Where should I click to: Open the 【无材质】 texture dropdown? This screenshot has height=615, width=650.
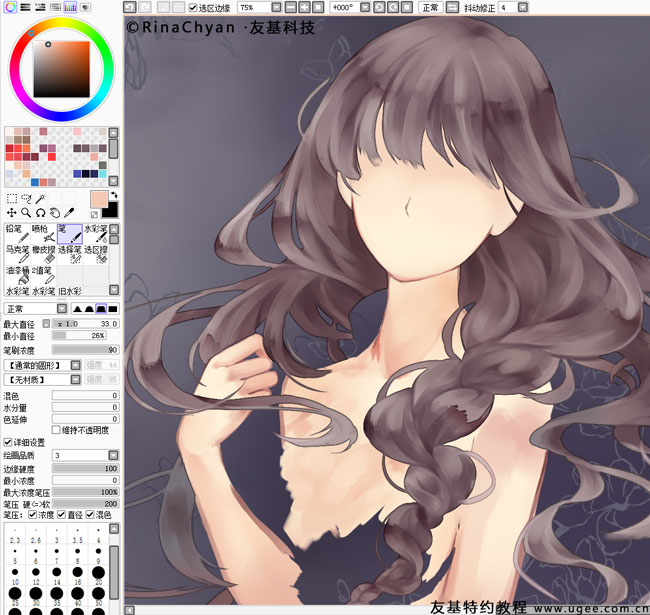(x=75, y=379)
